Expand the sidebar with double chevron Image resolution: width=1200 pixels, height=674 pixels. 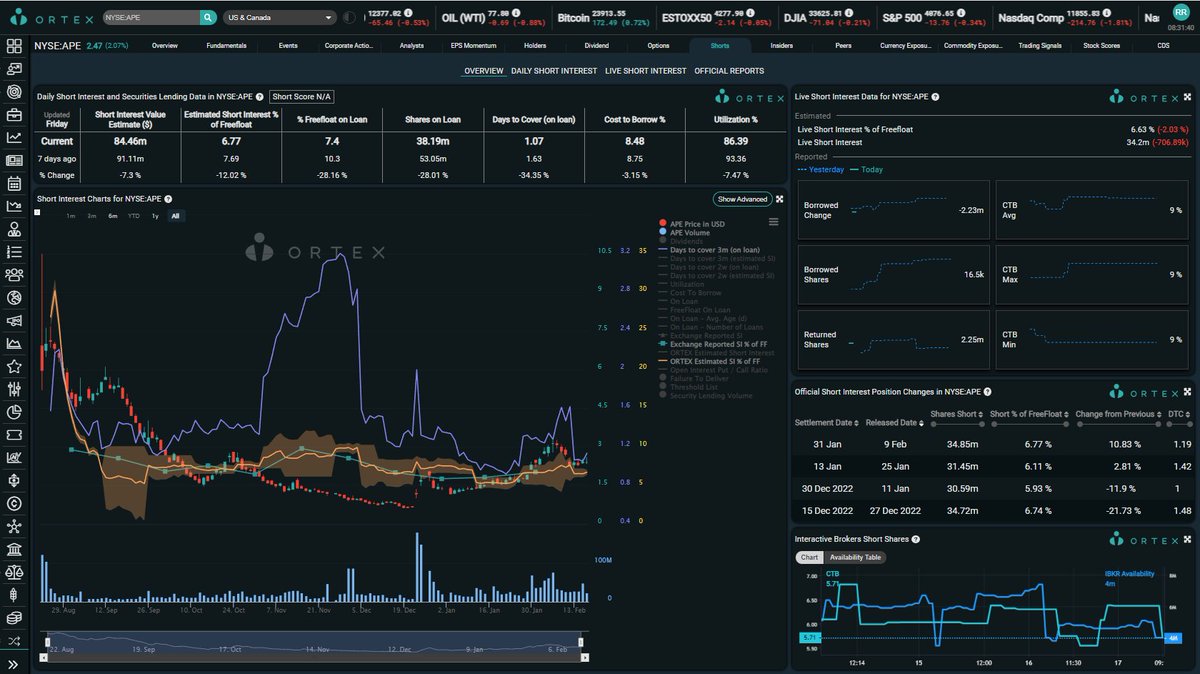pyautogui.click(x=14, y=664)
